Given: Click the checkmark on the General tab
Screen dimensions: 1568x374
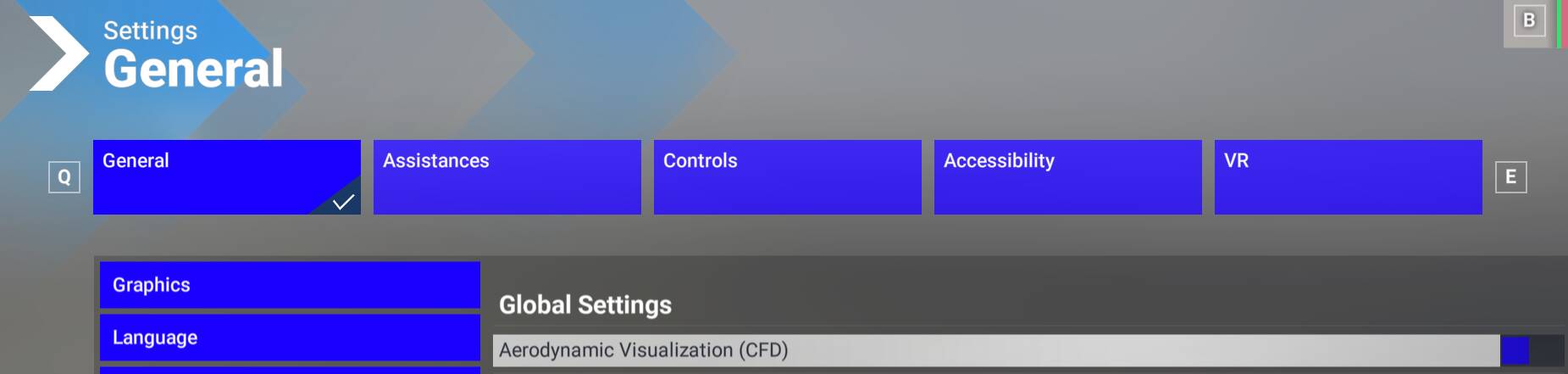Looking at the screenshot, I should click(x=343, y=201).
